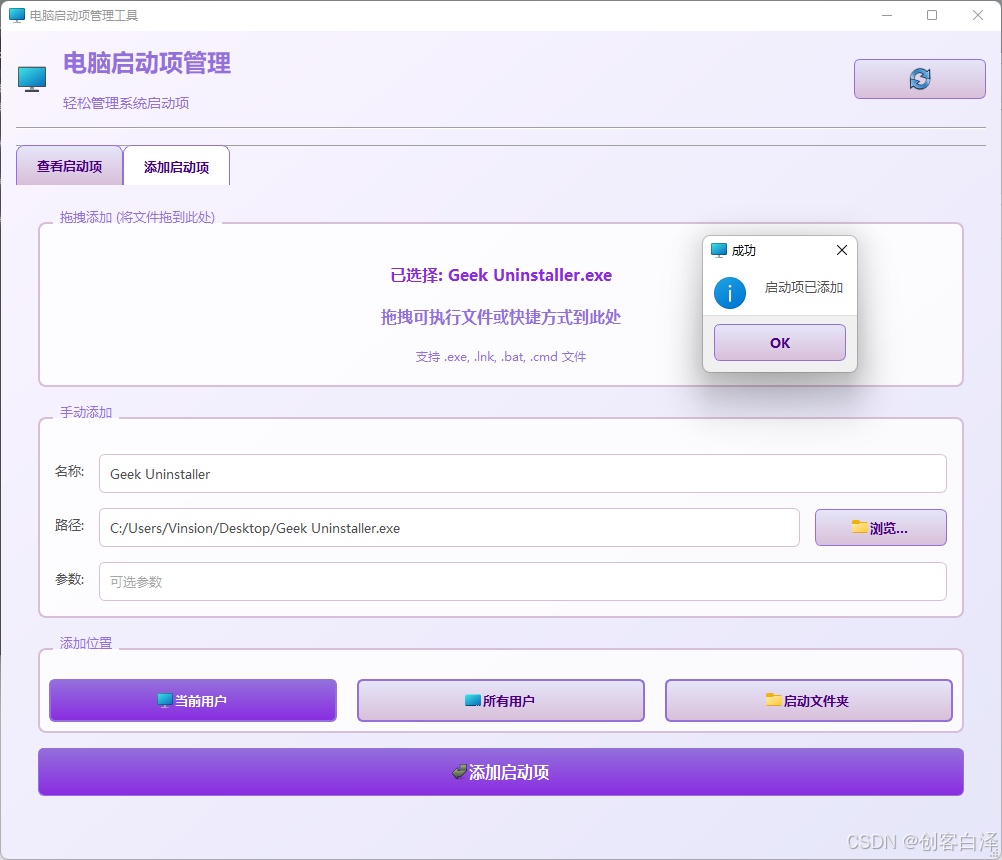Image resolution: width=1002 pixels, height=860 pixels.
Task: Close the main application window
Action: coord(978,15)
